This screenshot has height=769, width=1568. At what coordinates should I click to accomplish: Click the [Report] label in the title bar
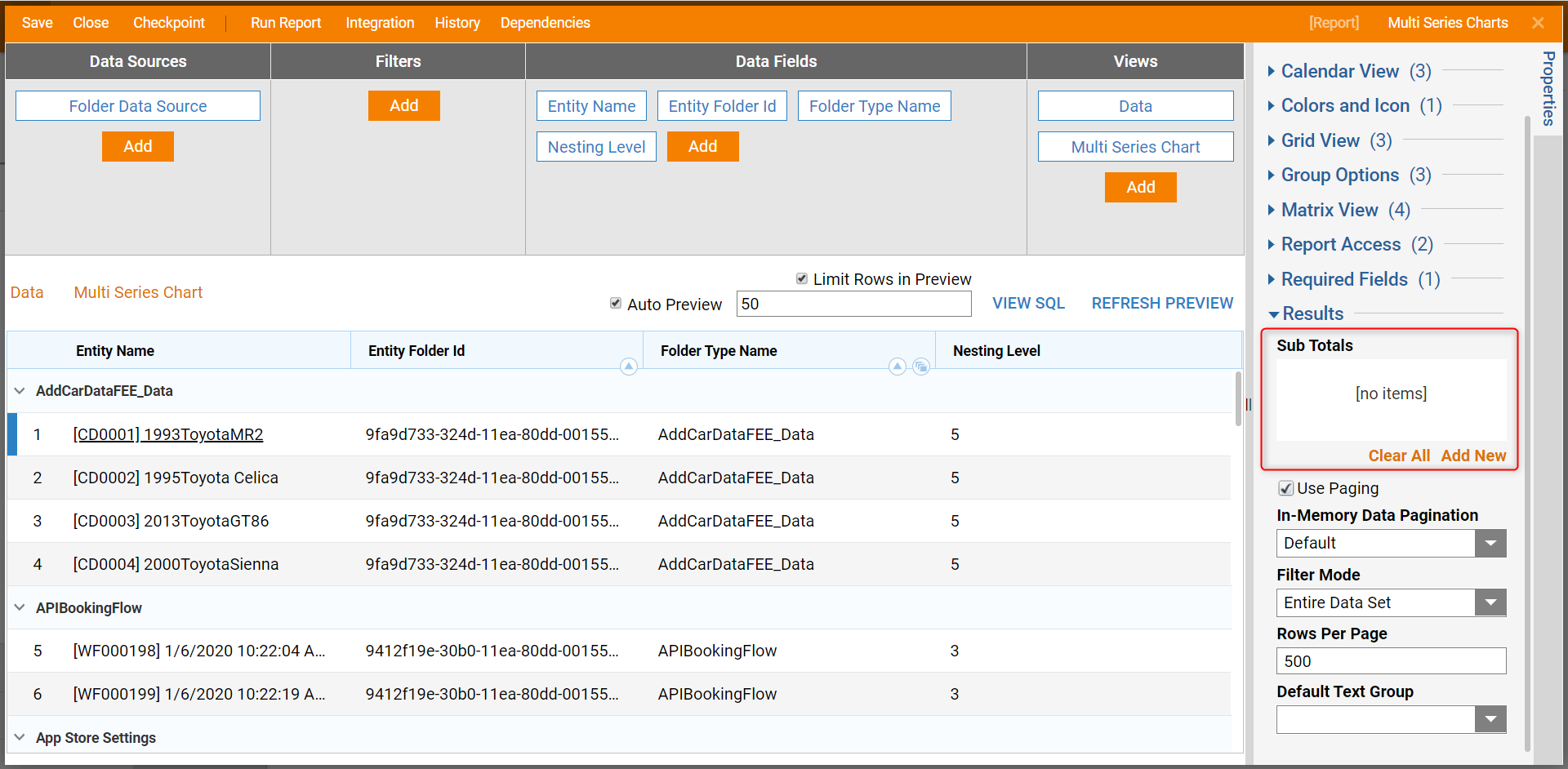click(1334, 23)
